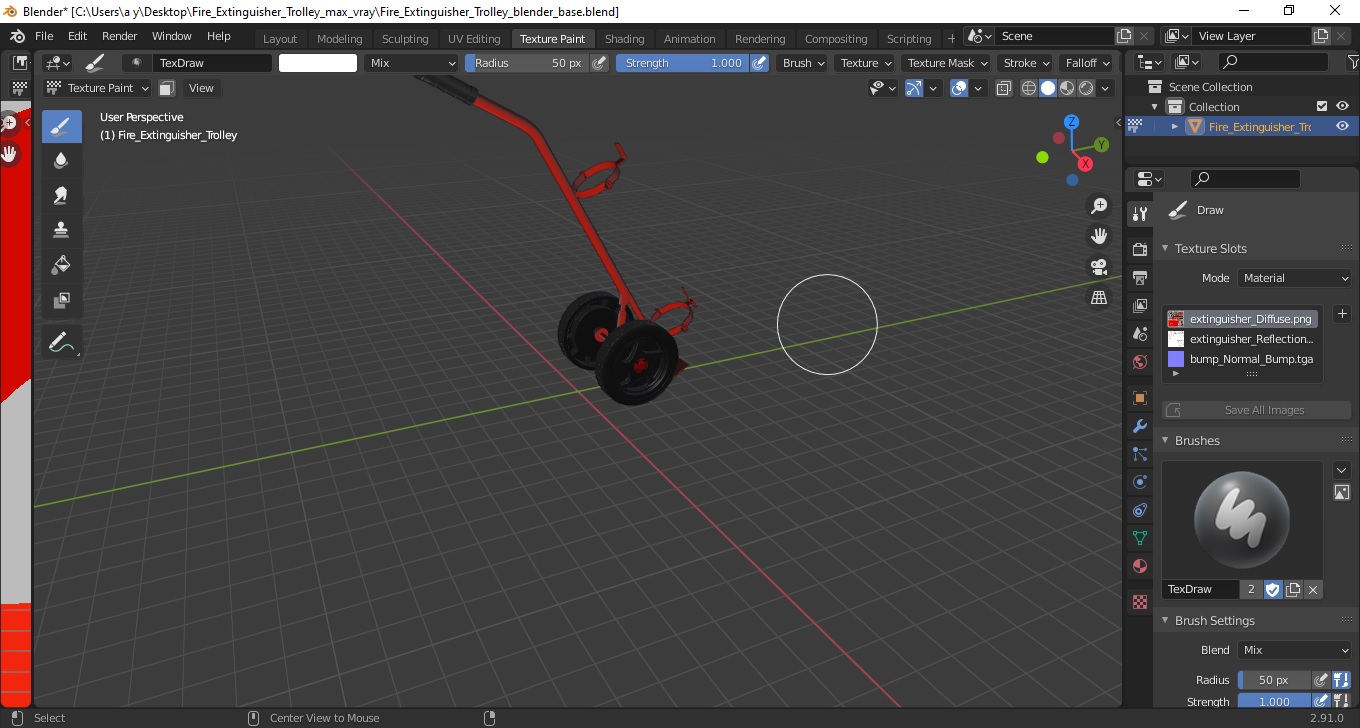1360x728 pixels.
Task: Open the Render properties tab
Action: 1139,249
